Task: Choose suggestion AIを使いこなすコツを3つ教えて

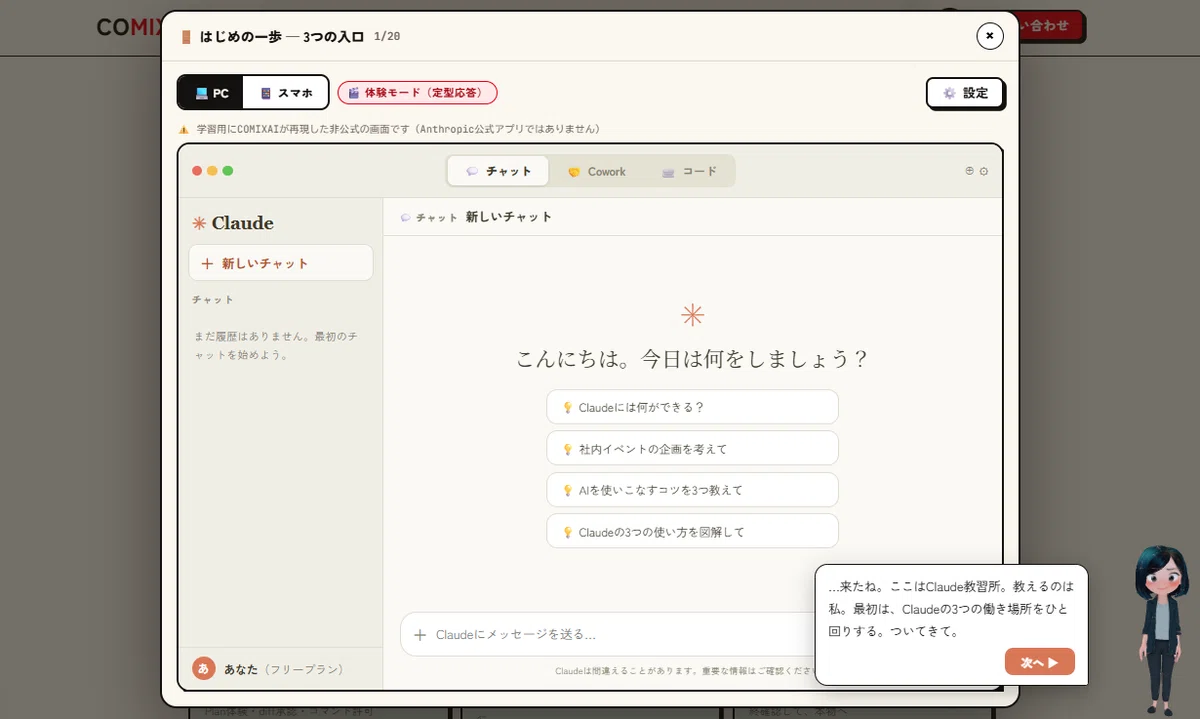Action: click(x=692, y=490)
